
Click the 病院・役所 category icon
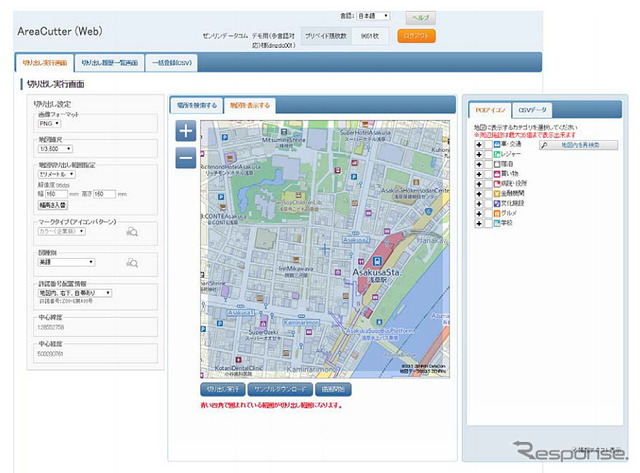click(x=497, y=184)
